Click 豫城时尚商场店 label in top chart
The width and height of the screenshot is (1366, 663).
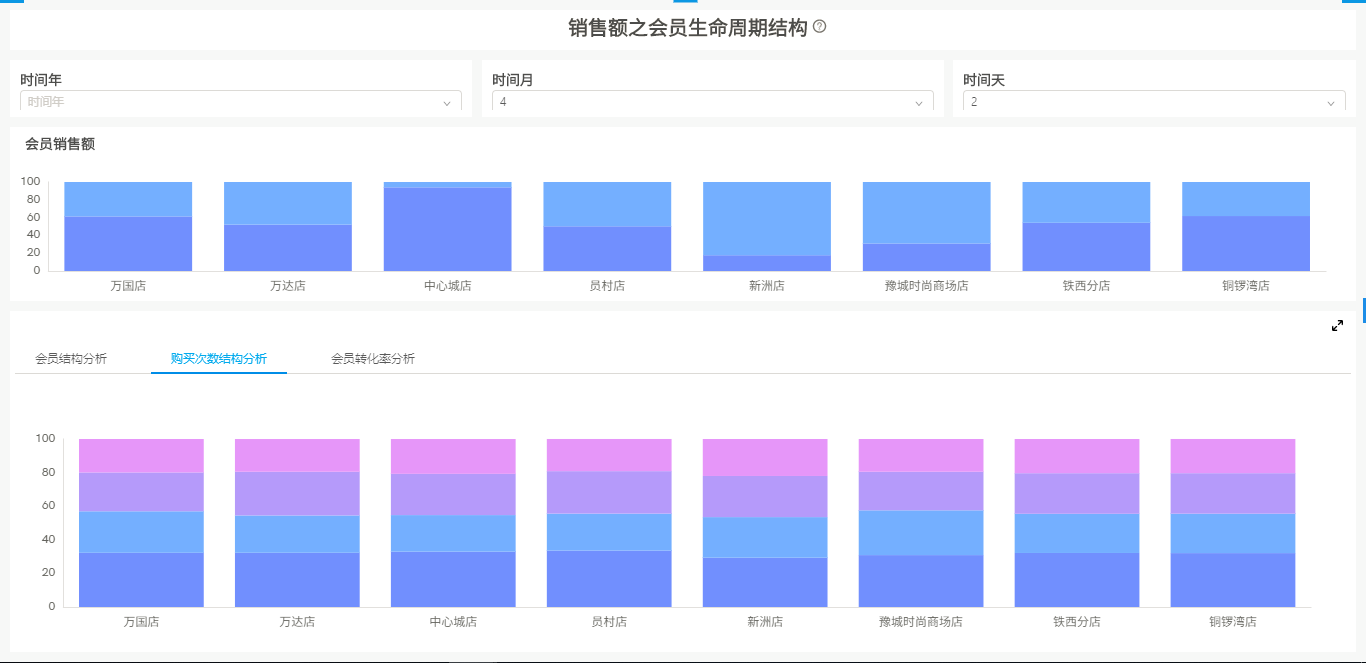pos(926,286)
